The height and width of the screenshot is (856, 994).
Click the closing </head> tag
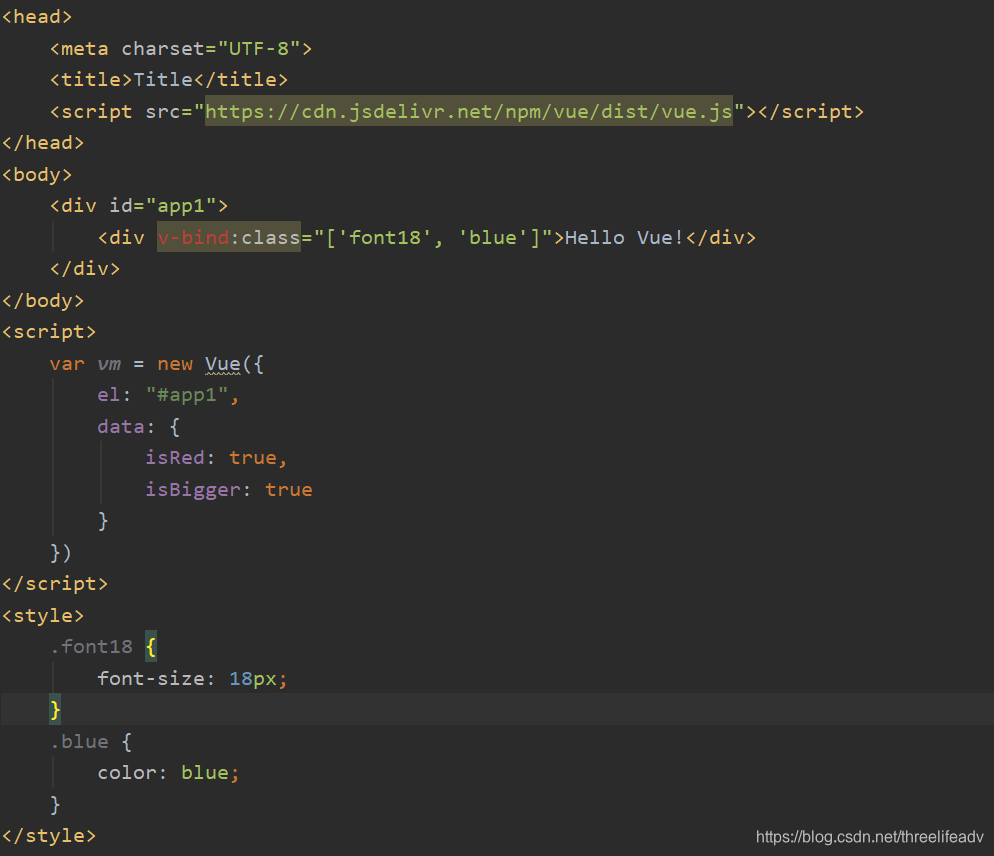click(x=42, y=143)
